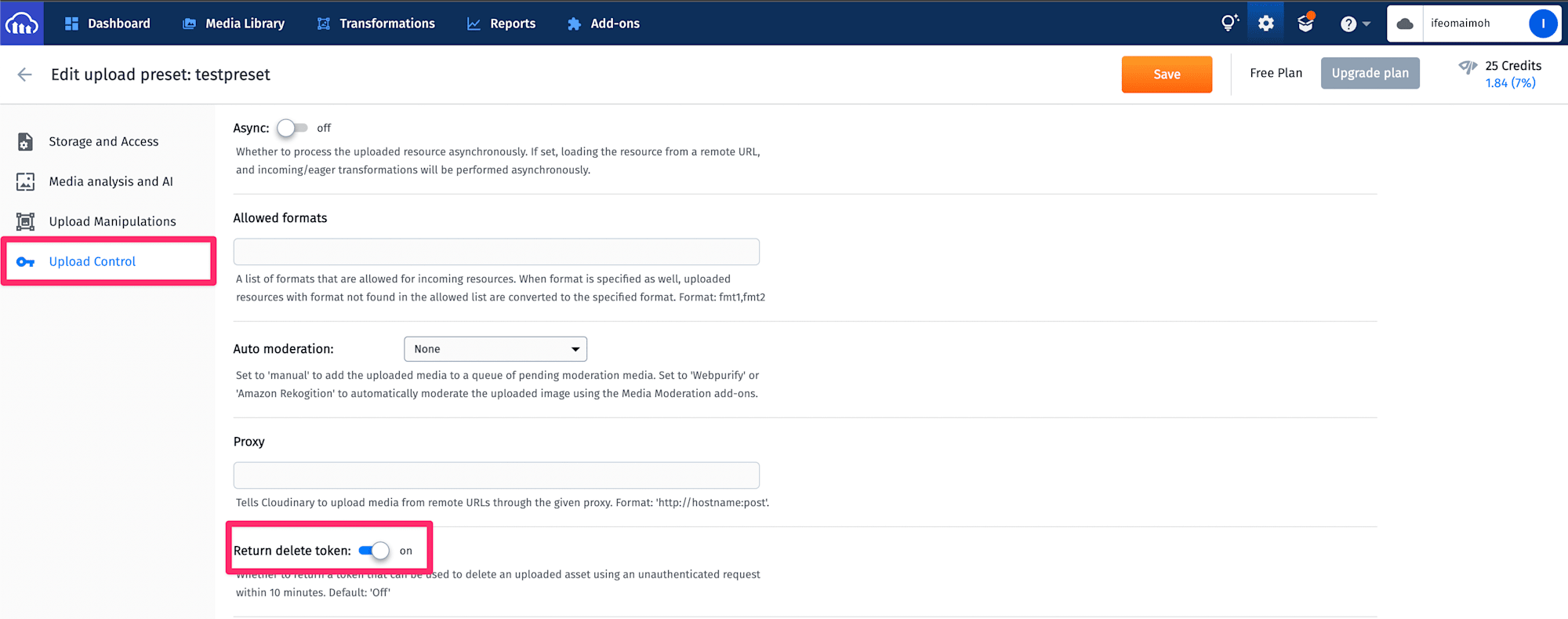Screen dimensions: 1568x619
Task: Click the Free Plan label
Action: pos(1276,73)
